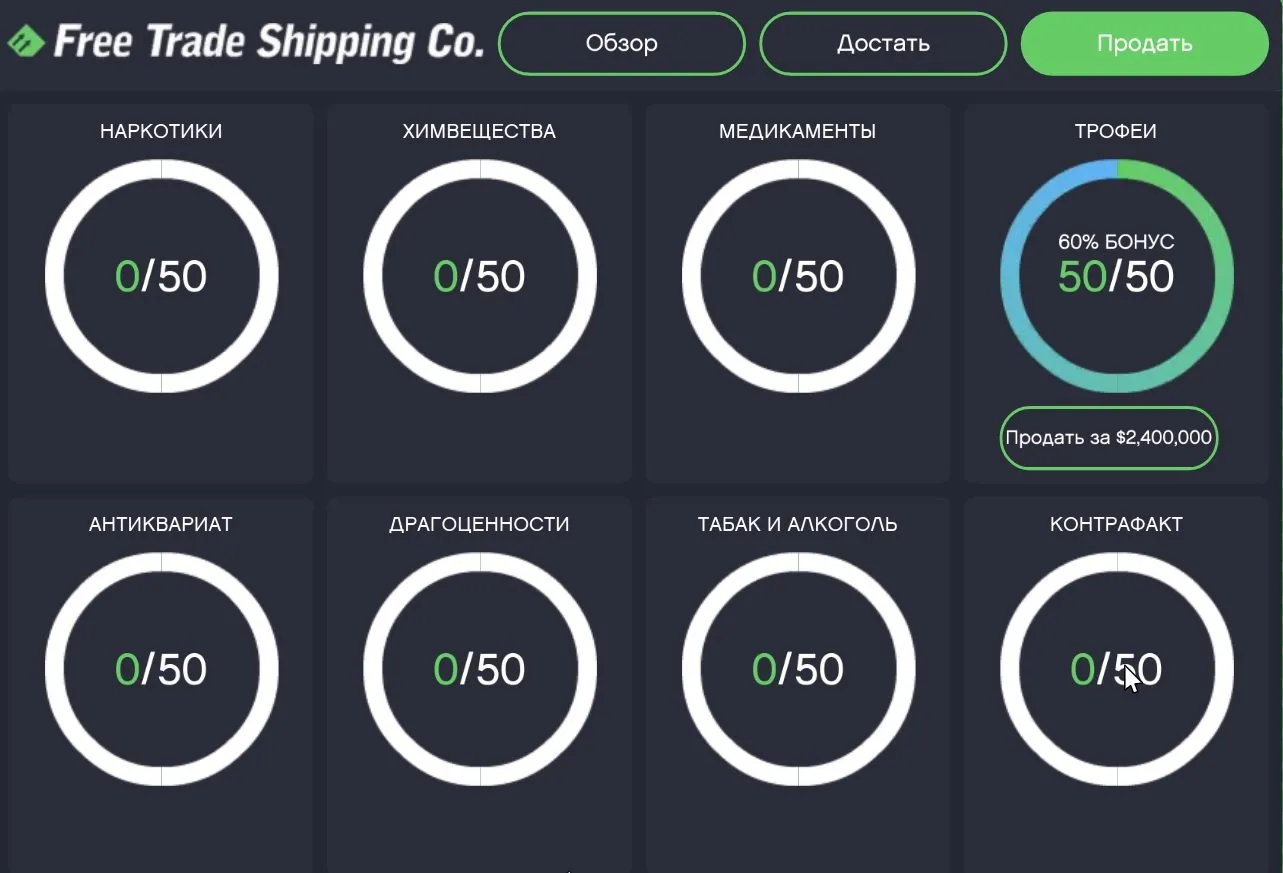
Task: Click the Free Trade Shipping Co. title text
Action: coord(268,42)
